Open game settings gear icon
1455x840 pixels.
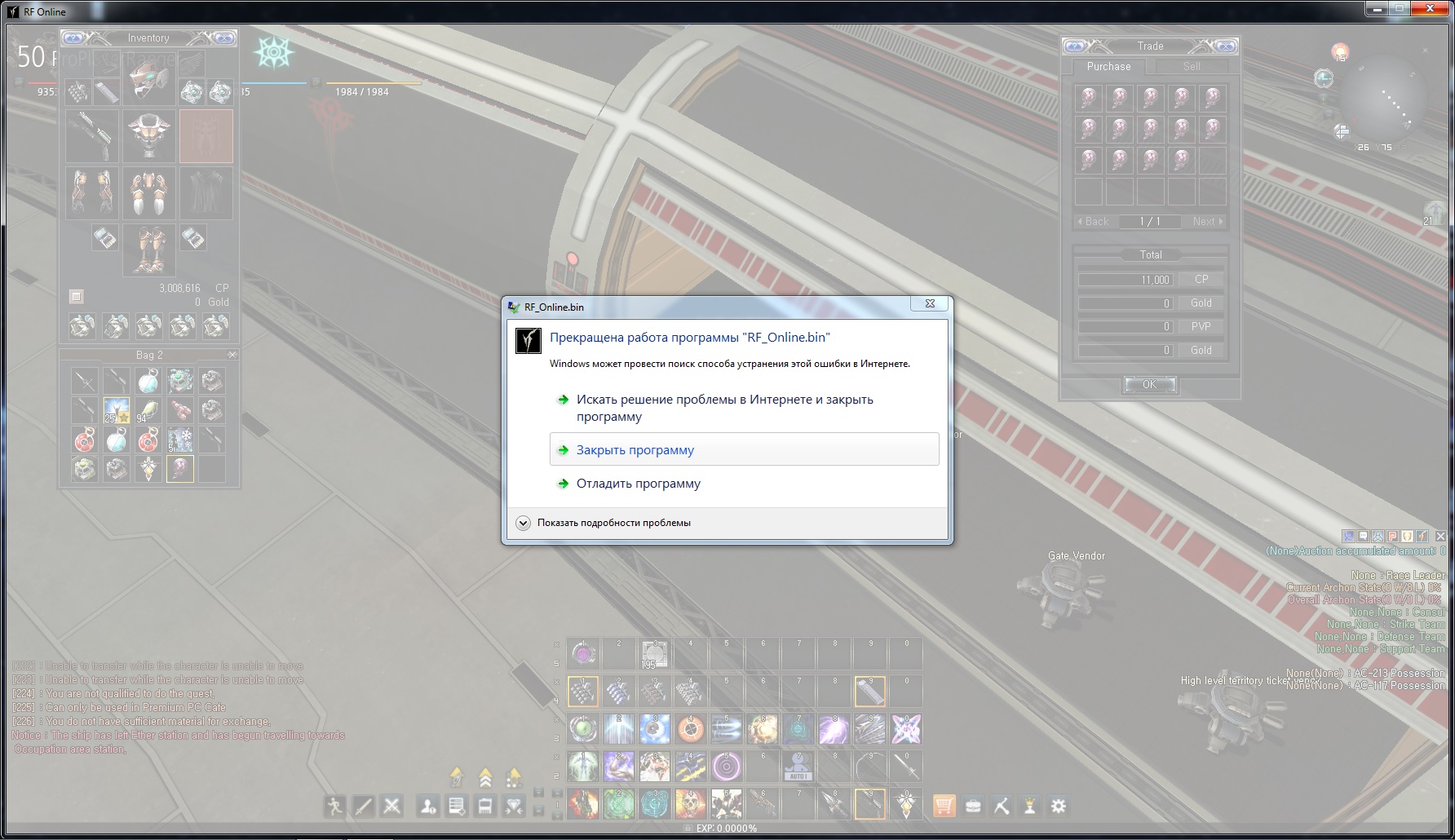tap(1059, 807)
